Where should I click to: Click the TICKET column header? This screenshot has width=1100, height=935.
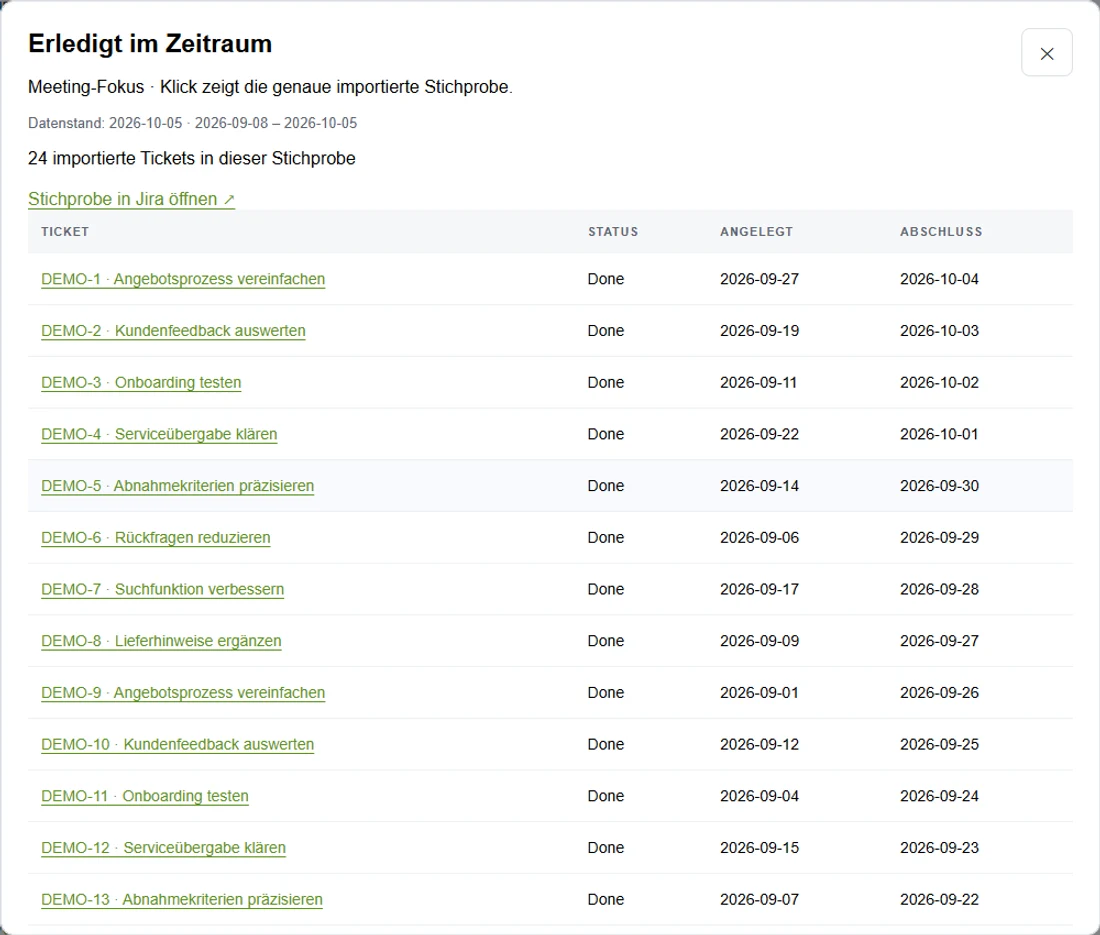[x=65, y=231]
